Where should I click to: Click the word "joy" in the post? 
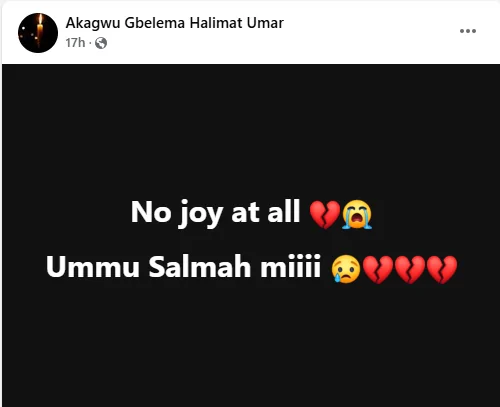pyautogui.click(x=200, y=214)
